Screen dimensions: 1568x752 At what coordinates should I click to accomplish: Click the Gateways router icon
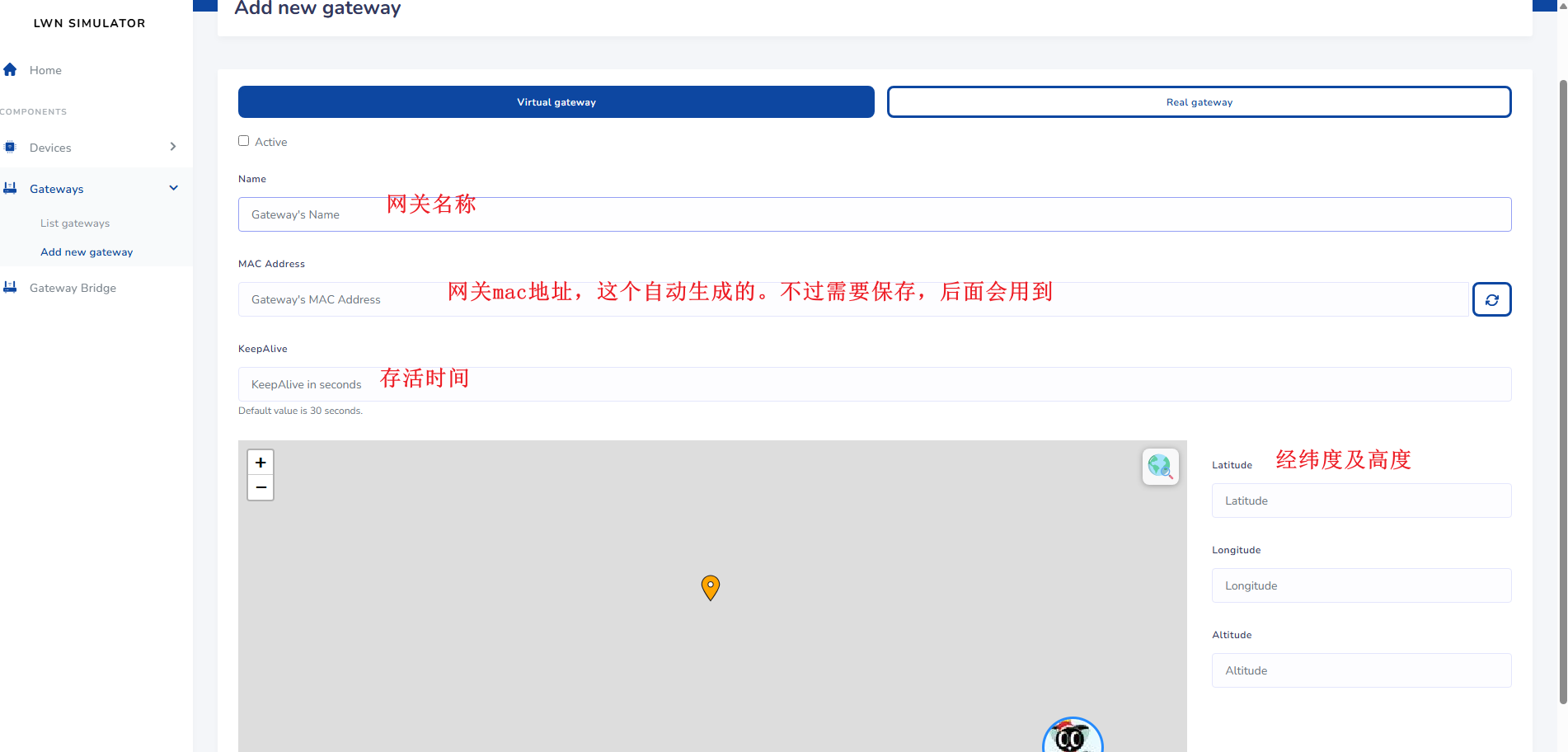coord(10,188)
